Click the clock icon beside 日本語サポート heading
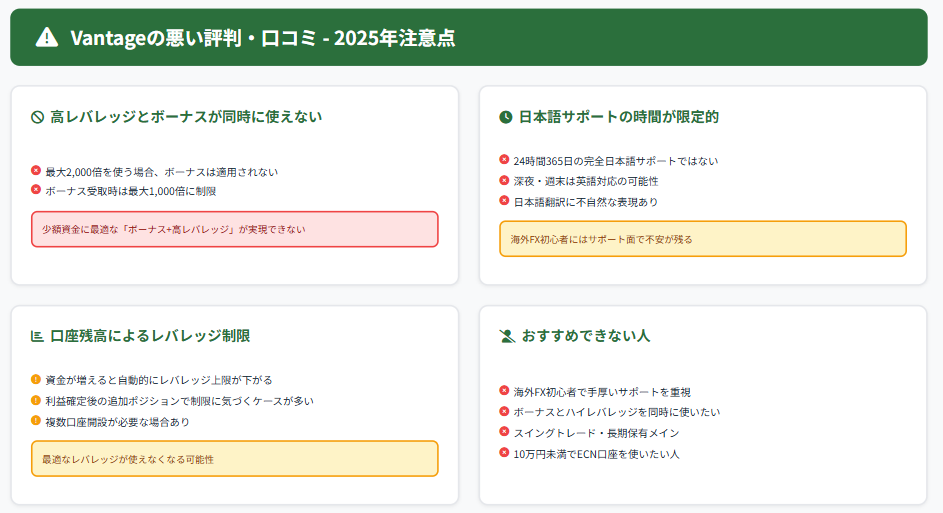 (x=505, y=117)
